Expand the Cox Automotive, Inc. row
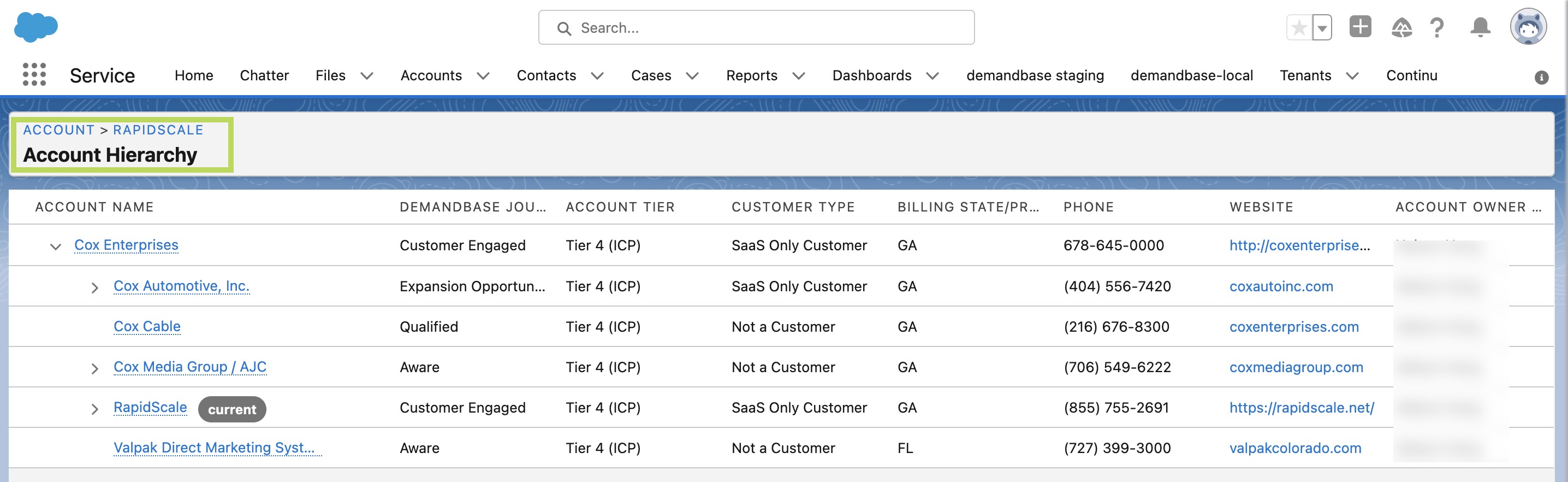 point(94,287)
